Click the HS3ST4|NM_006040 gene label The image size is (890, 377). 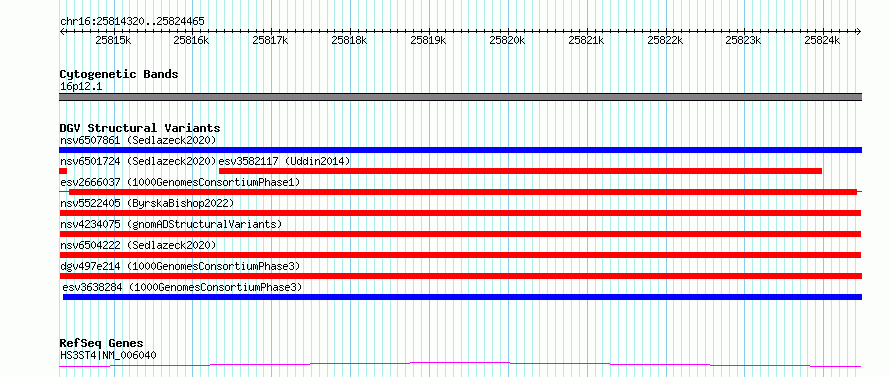108,355
